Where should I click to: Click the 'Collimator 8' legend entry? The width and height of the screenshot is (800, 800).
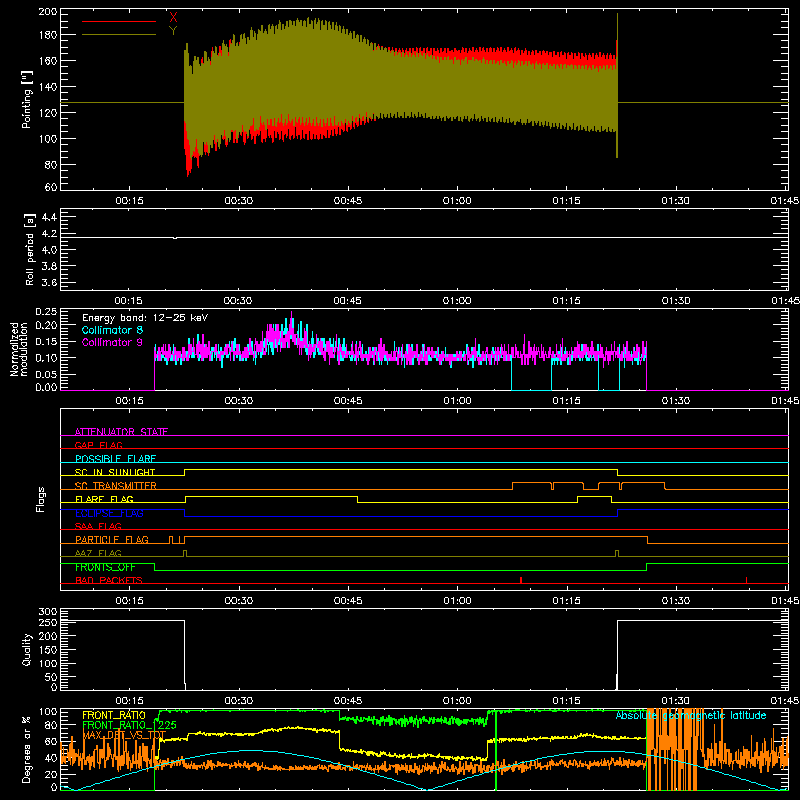pos(112,330)
